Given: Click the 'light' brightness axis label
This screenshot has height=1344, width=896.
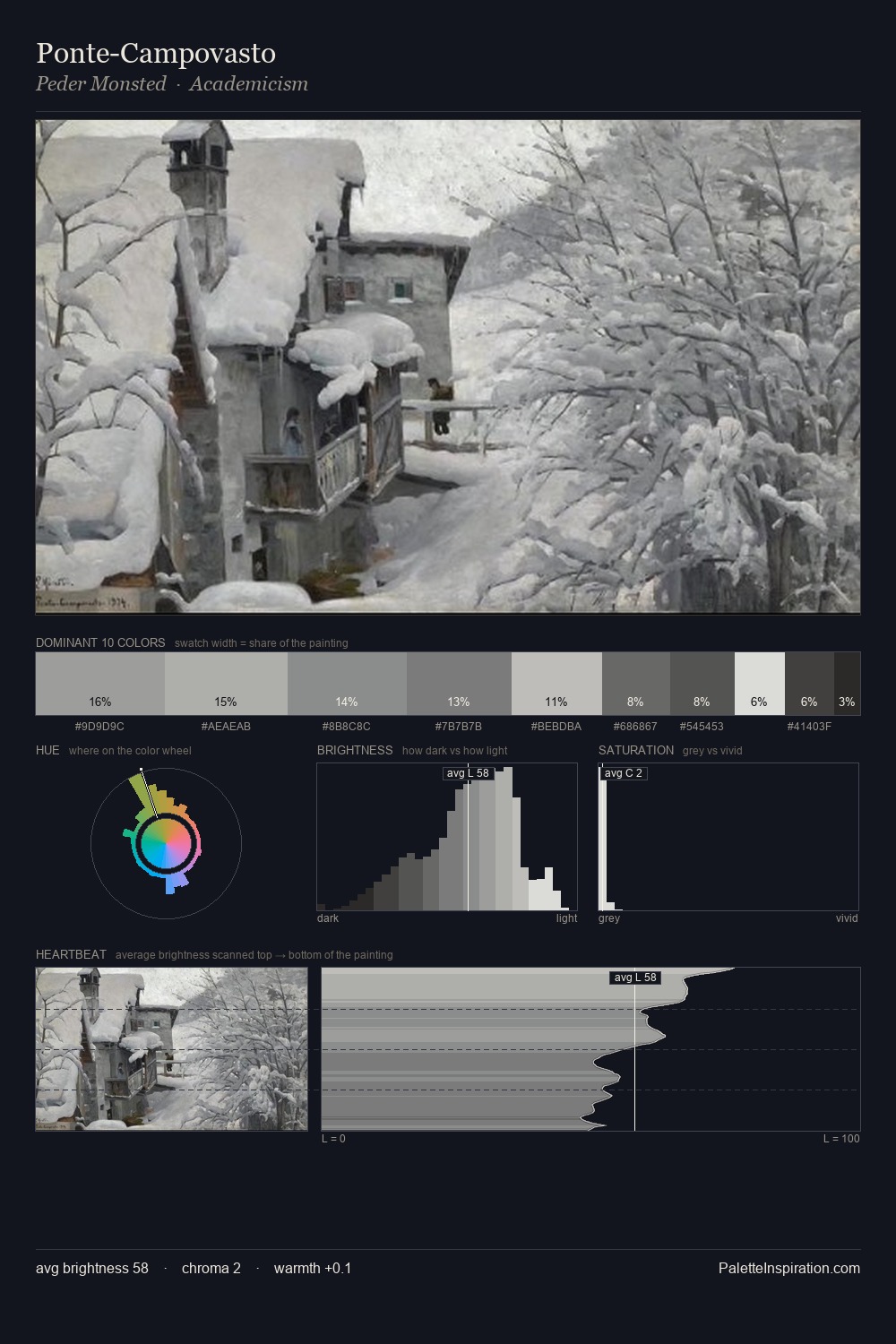Looking at the screenshot, I should [x=566, y=918].
